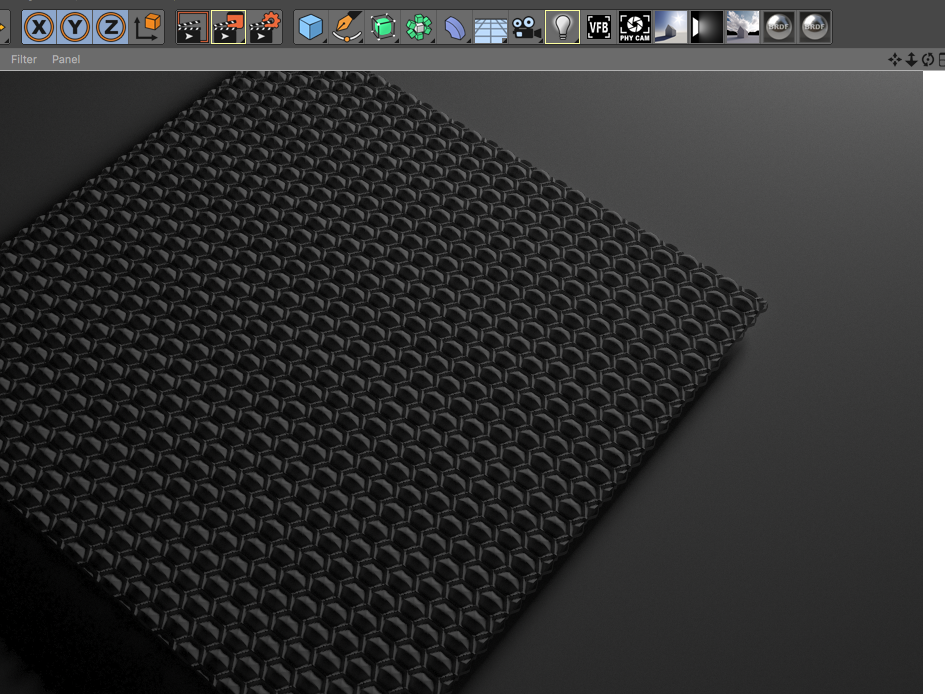945x694 pixels.
Task: Toggle the X axis lock
Action: tap(39, 27)
